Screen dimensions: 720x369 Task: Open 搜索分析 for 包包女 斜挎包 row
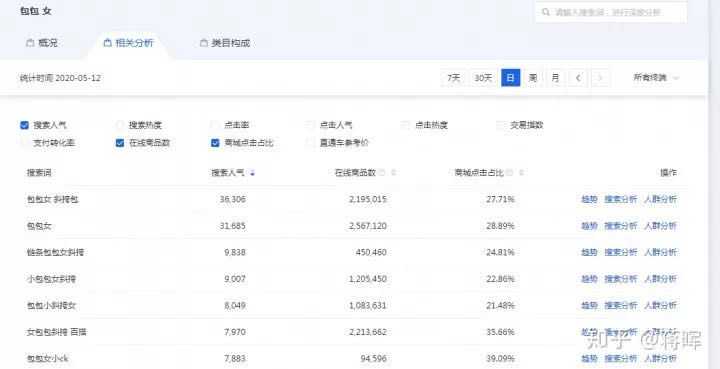[621, 199]
